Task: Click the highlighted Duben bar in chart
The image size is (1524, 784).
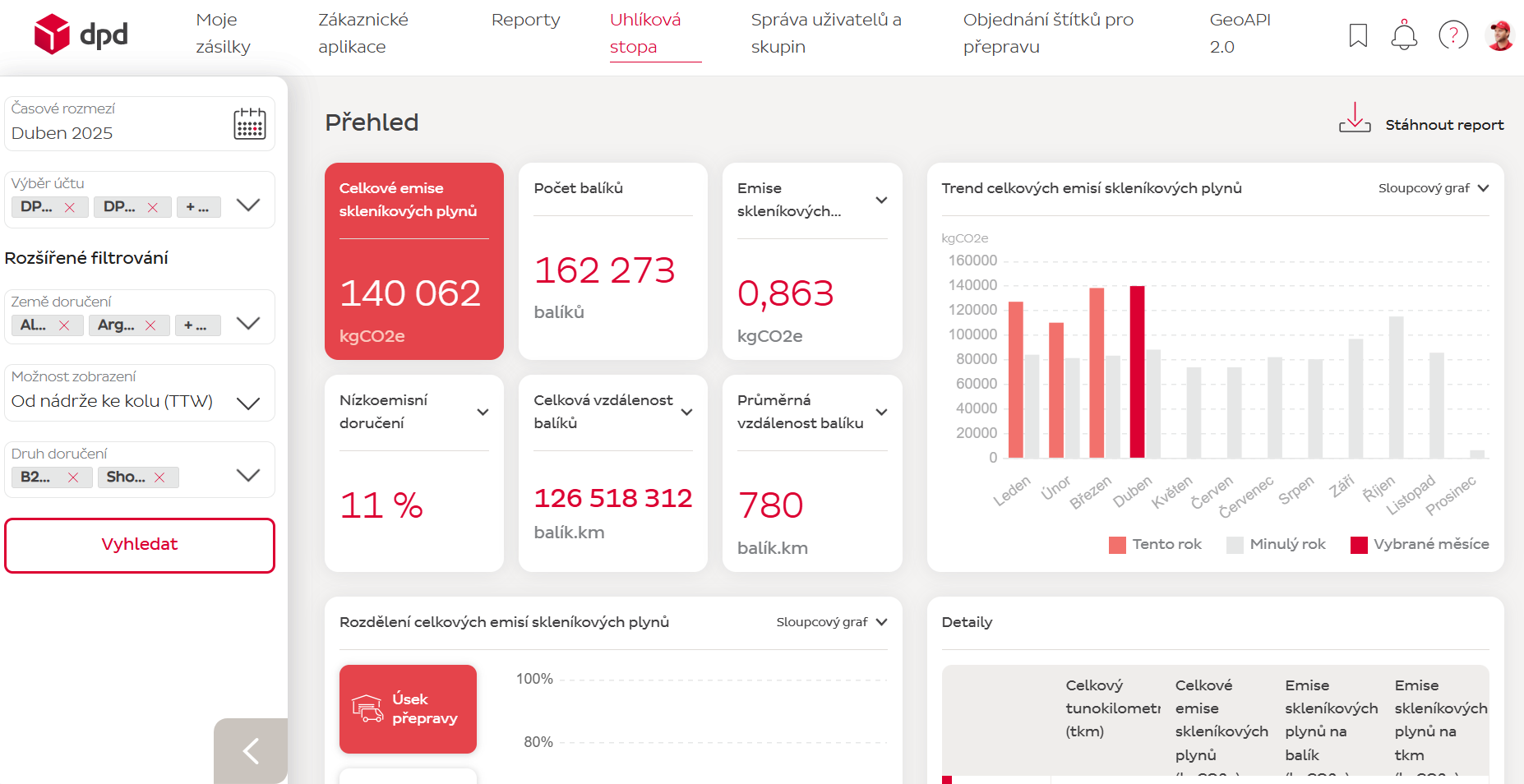Action: pos(1137,371)
